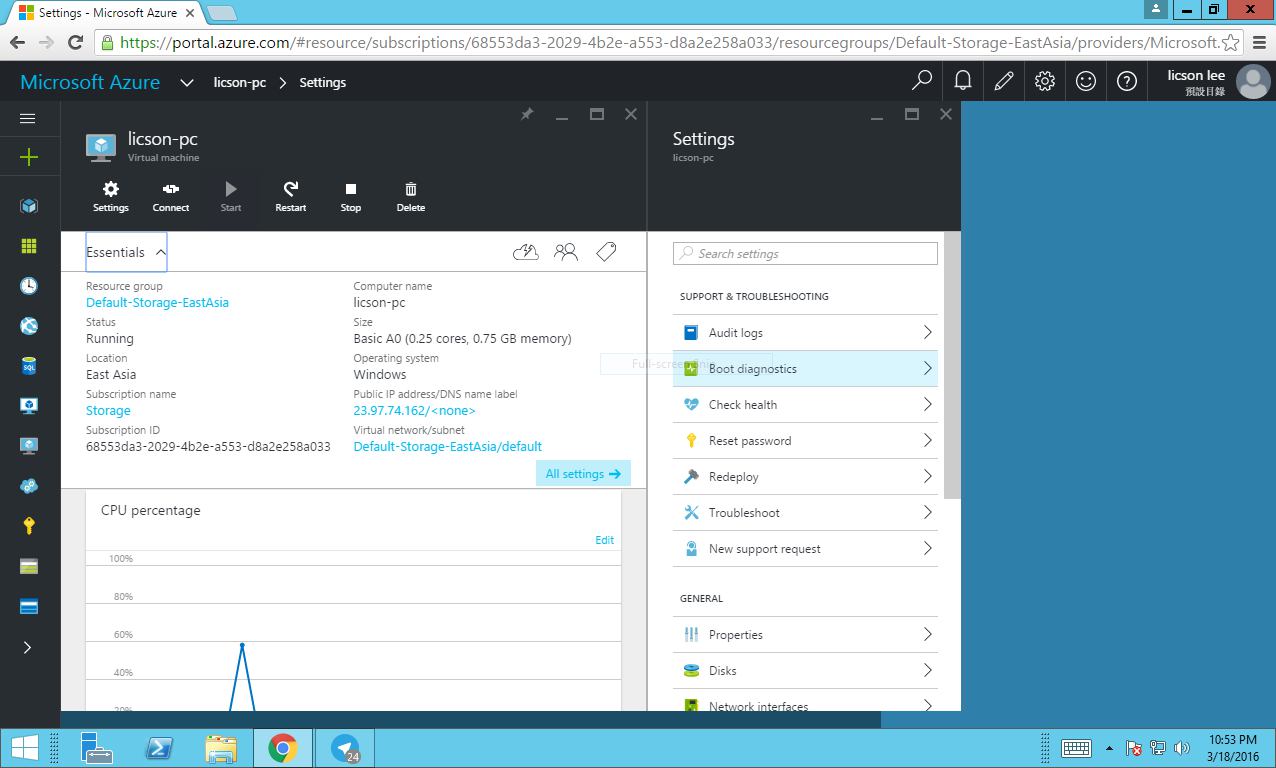Open Subscriptions yellow key icon in sidebar
The image size is (1276, 768).
tap(29, 526)
